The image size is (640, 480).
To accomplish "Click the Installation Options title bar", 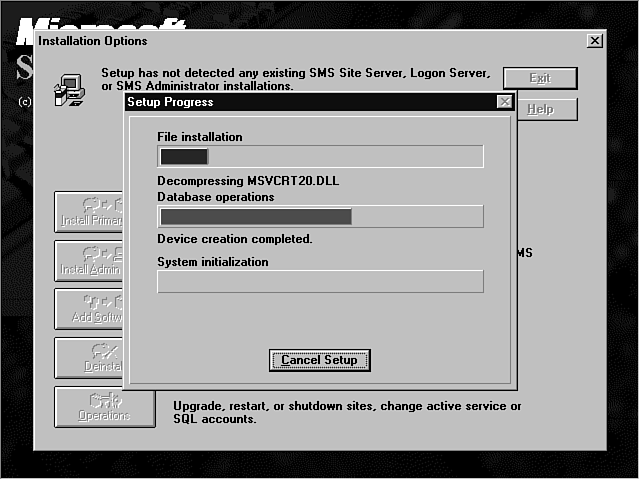I will [300, 41].
